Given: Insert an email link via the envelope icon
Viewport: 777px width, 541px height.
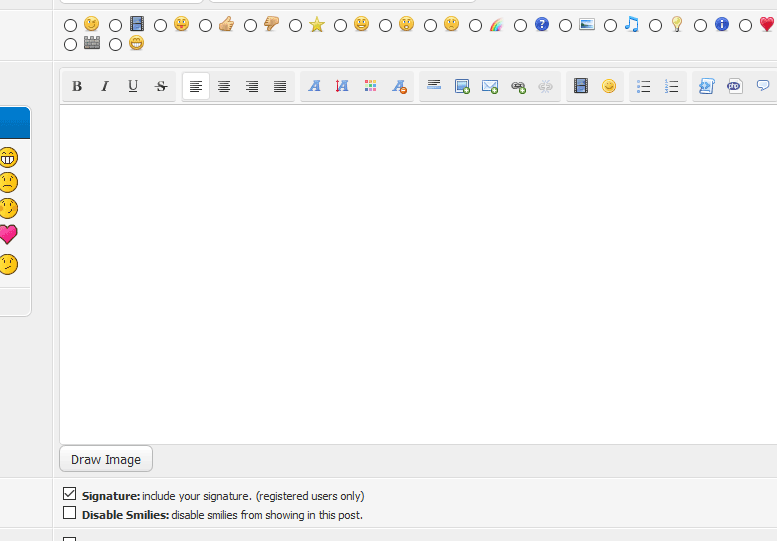Looking at the screenshot, I should click(490, 87).
